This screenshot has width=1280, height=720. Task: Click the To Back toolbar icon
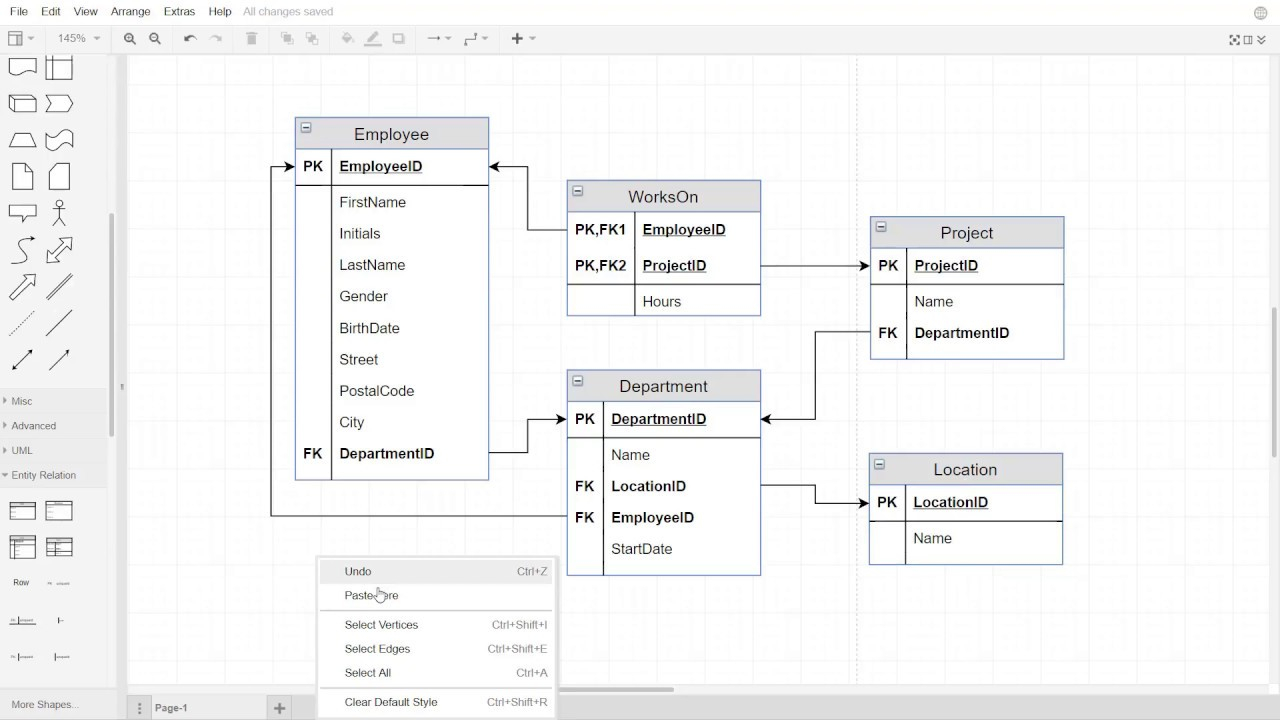[312, 39]
